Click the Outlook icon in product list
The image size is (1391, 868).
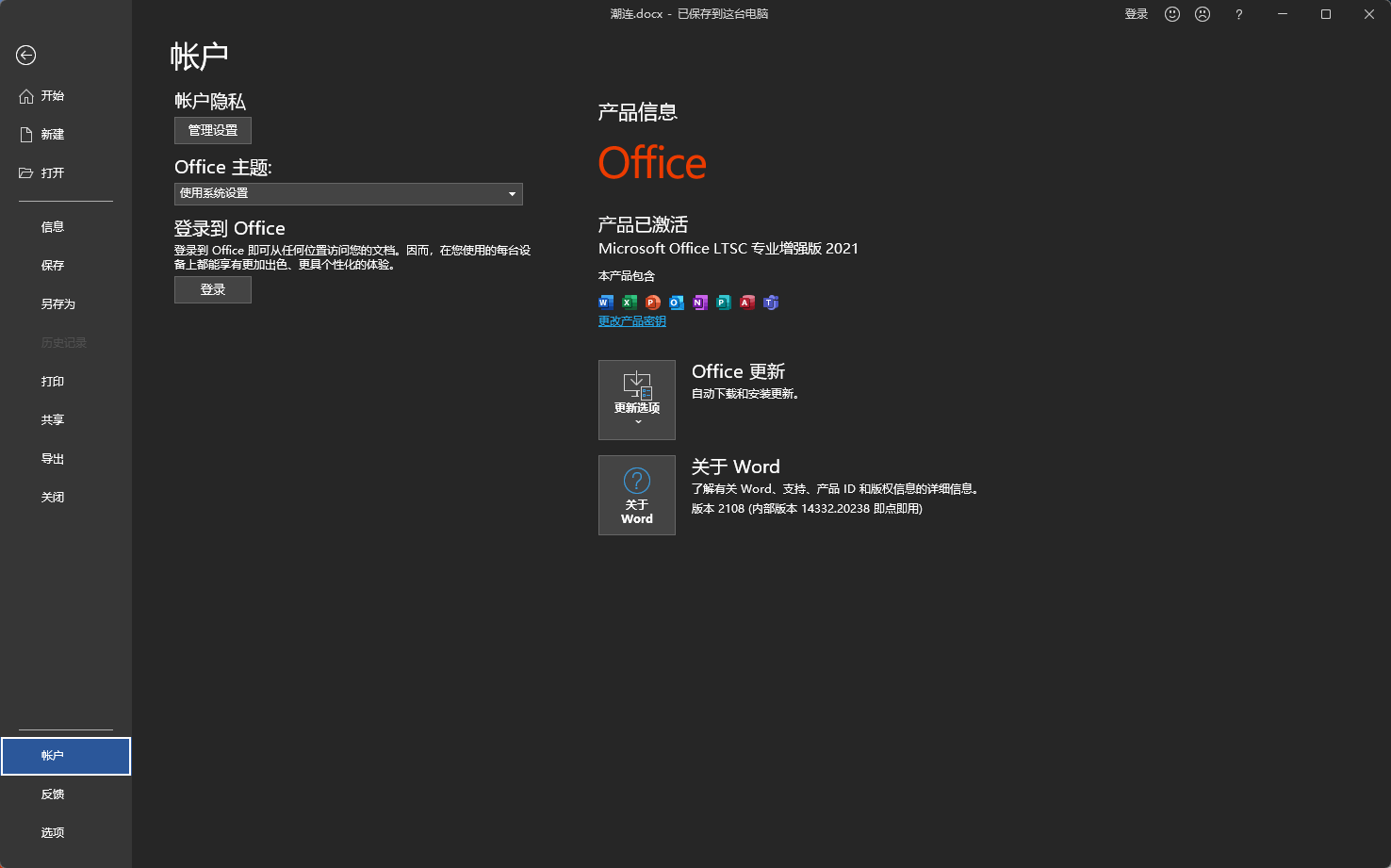676,303
